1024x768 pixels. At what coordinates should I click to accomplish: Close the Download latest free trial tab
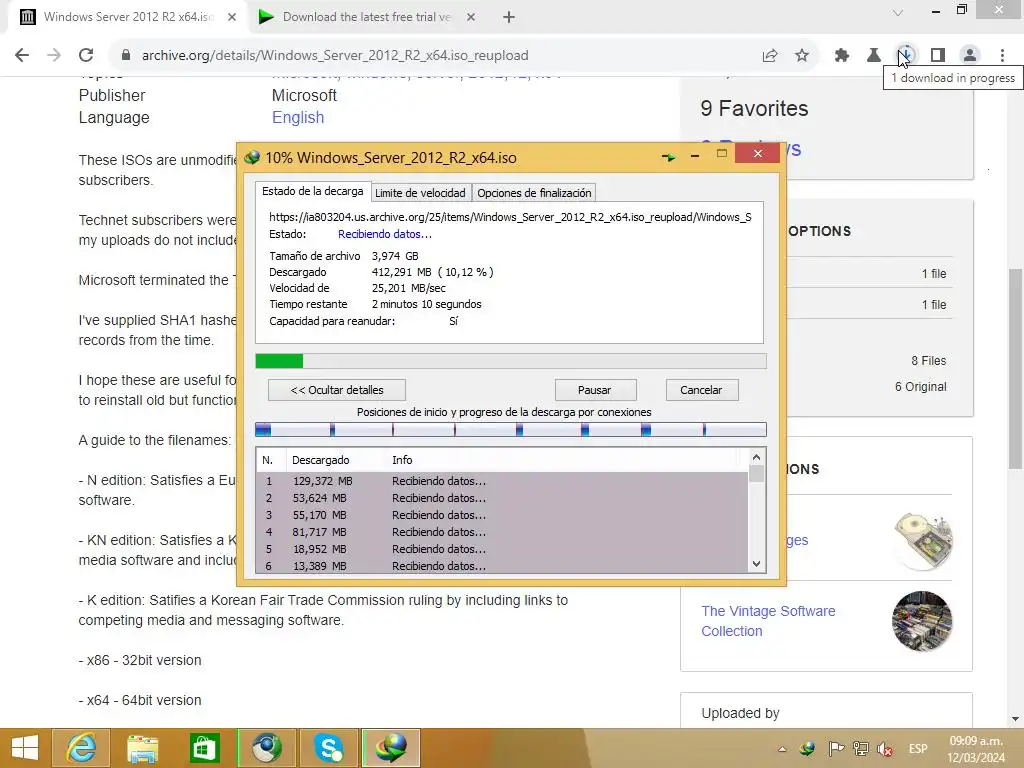click(x=471, y=18)
